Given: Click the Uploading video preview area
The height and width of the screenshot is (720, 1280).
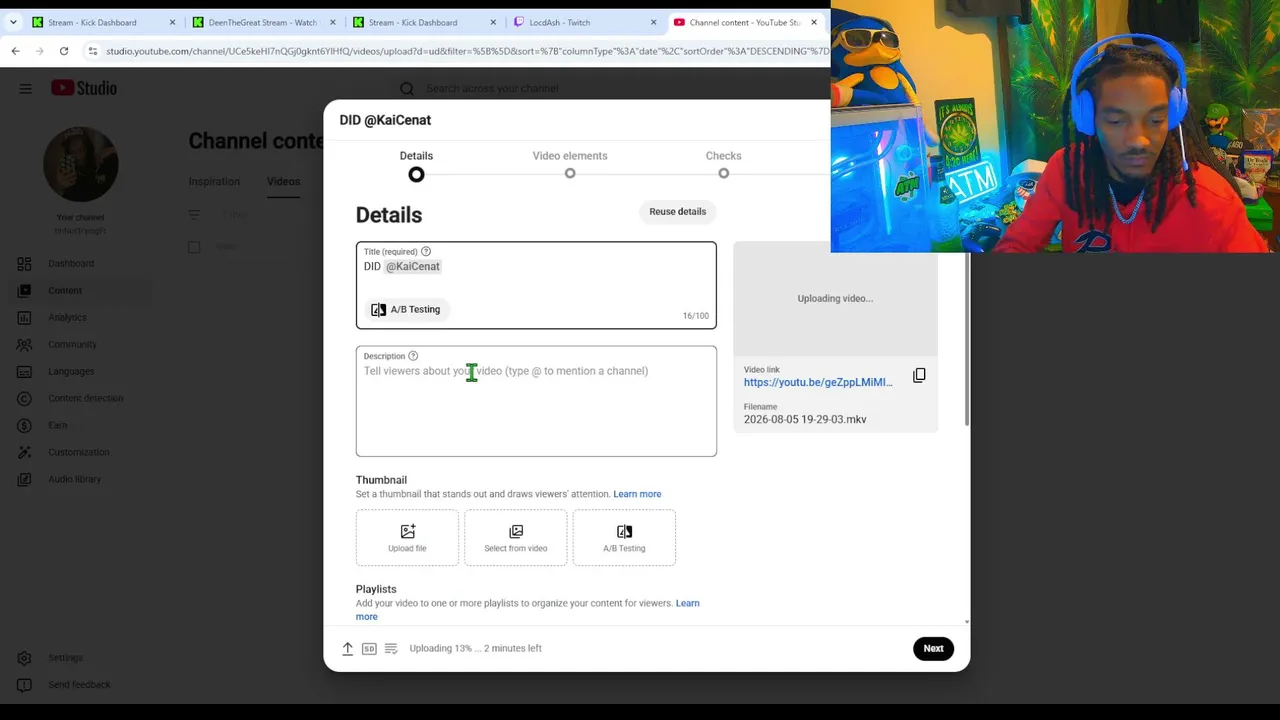Looking at the screenshot, I should (835, 298).
